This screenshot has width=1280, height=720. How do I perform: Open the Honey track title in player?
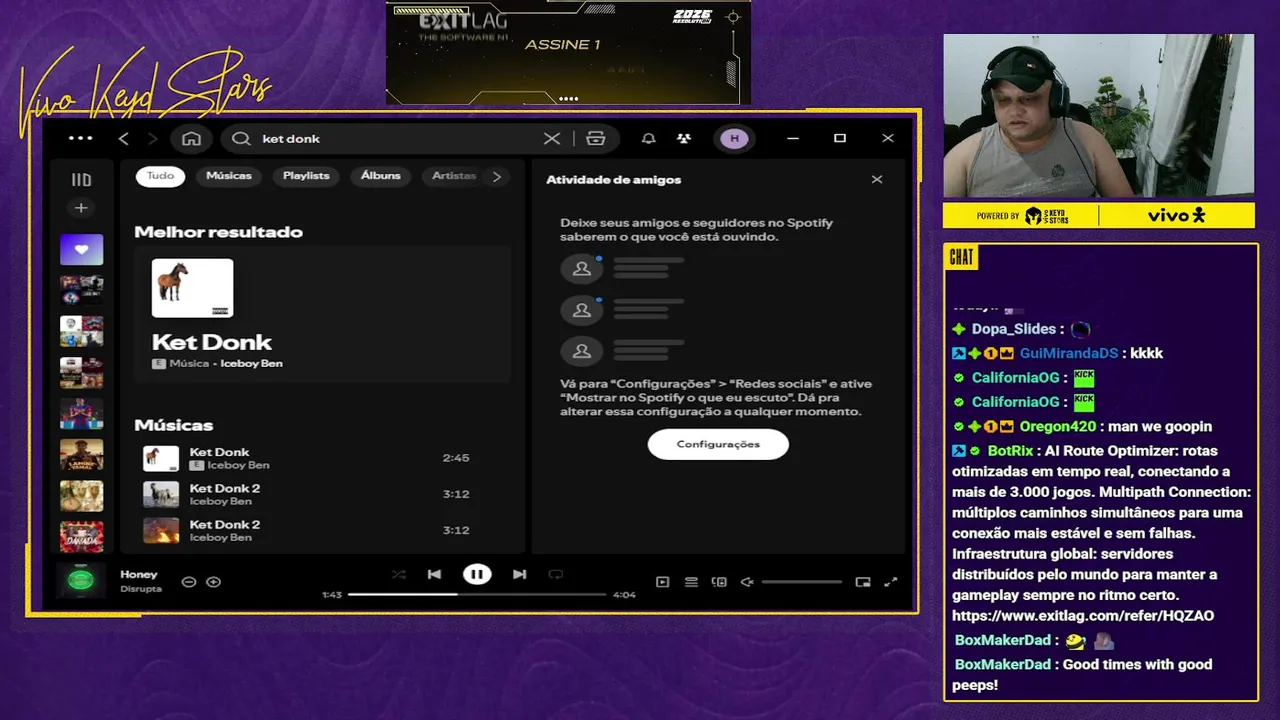(139, 575)
